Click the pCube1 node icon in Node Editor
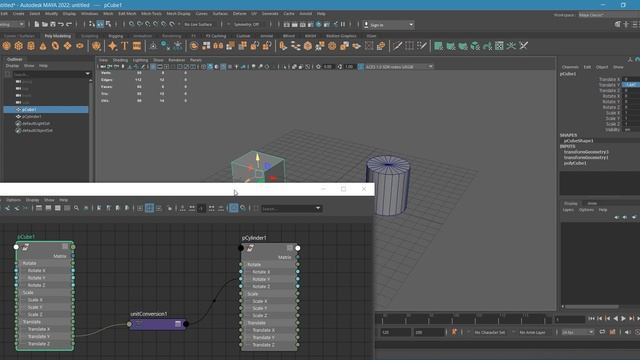Image resolution: width=640 pixels, height=360 pixels. click(x=26, y=247)
